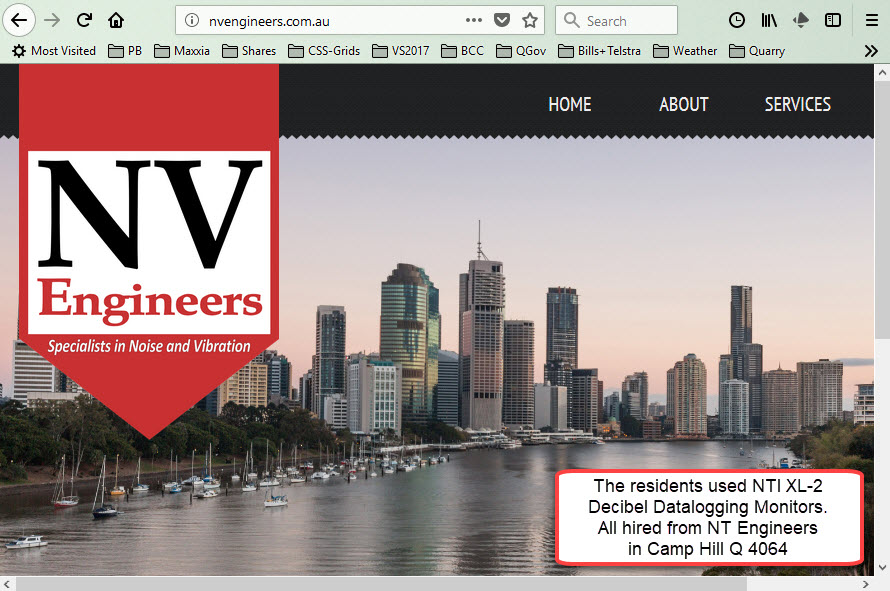
Task: Open the SERVICES page in site navigation
Action: click(x=797, y=104)
